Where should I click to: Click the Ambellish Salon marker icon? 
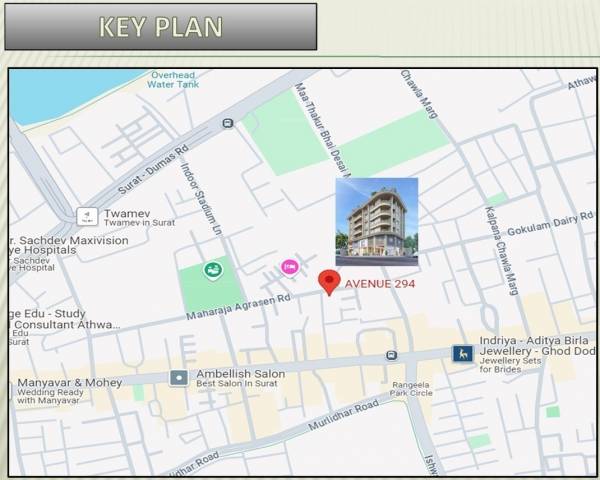(179, 378)
